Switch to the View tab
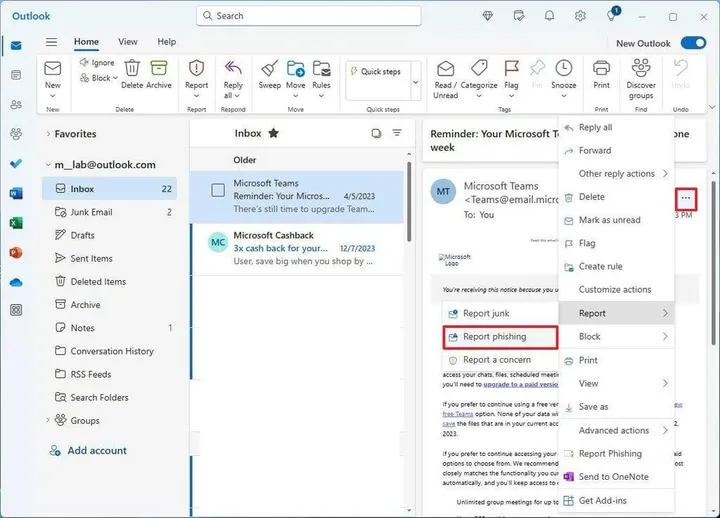Viewport: 720px width, 518px height. 128,42
